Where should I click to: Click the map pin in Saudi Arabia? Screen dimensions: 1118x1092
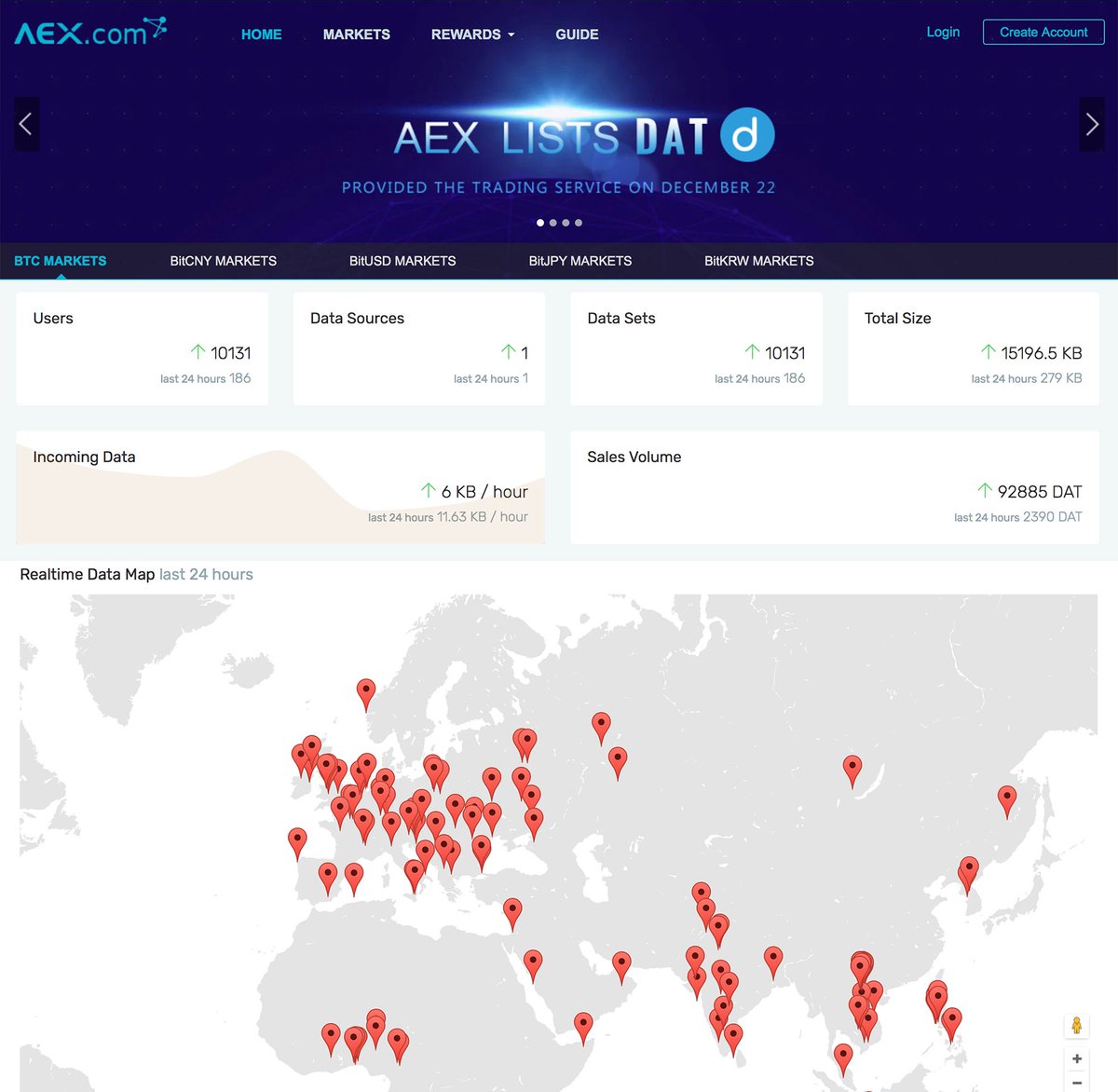click(533, 964)
